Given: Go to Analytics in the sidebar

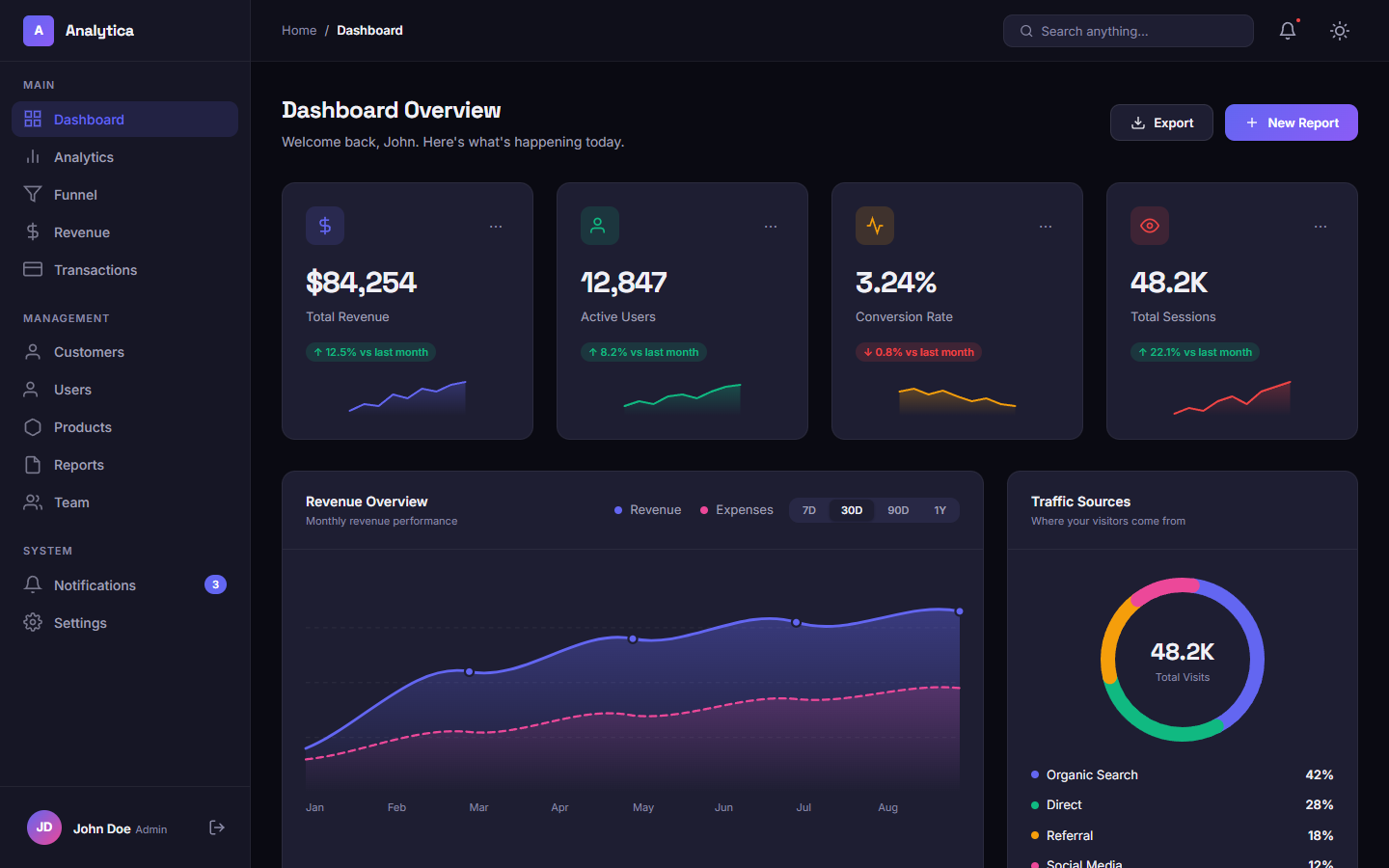Looking at the screenshot, I should tap(125, 157).
